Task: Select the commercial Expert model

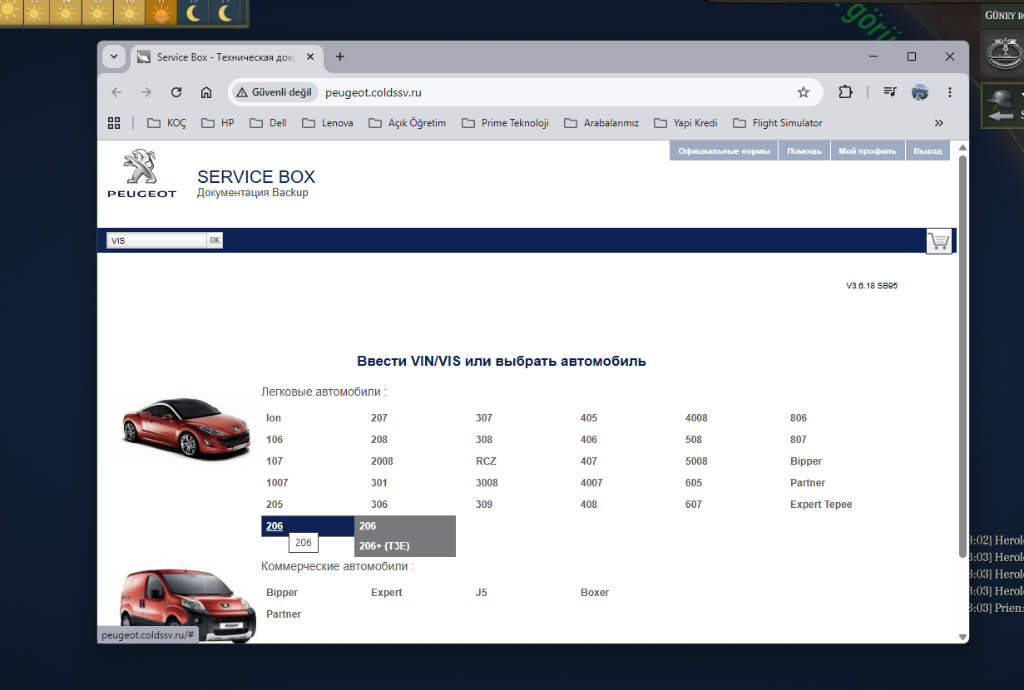Action: pyautogui.click(x=387, y=592)
